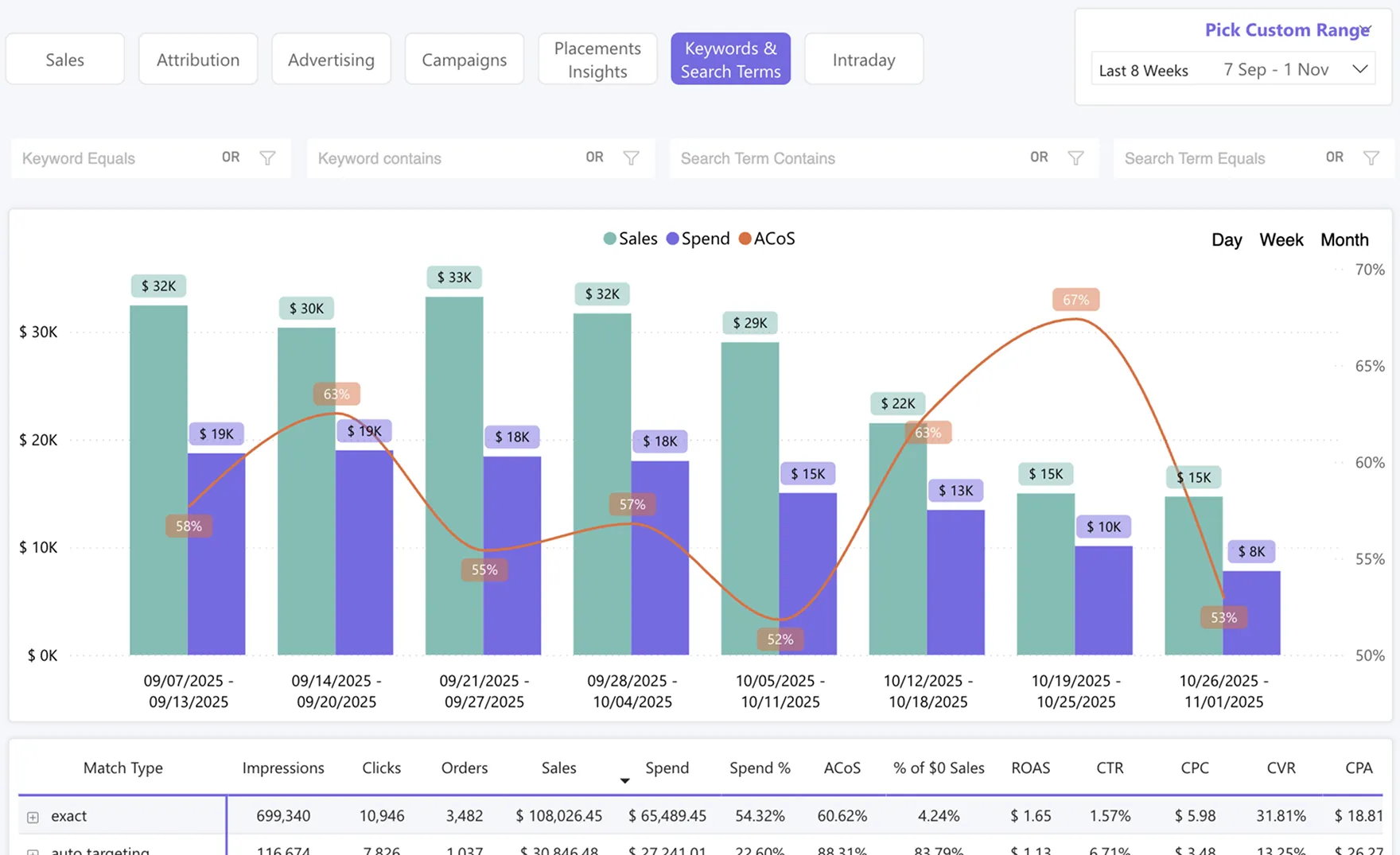Viewport: 1400px width, 855px height.
Task: Sort table by CPA column
Action: click(1359, 768)
